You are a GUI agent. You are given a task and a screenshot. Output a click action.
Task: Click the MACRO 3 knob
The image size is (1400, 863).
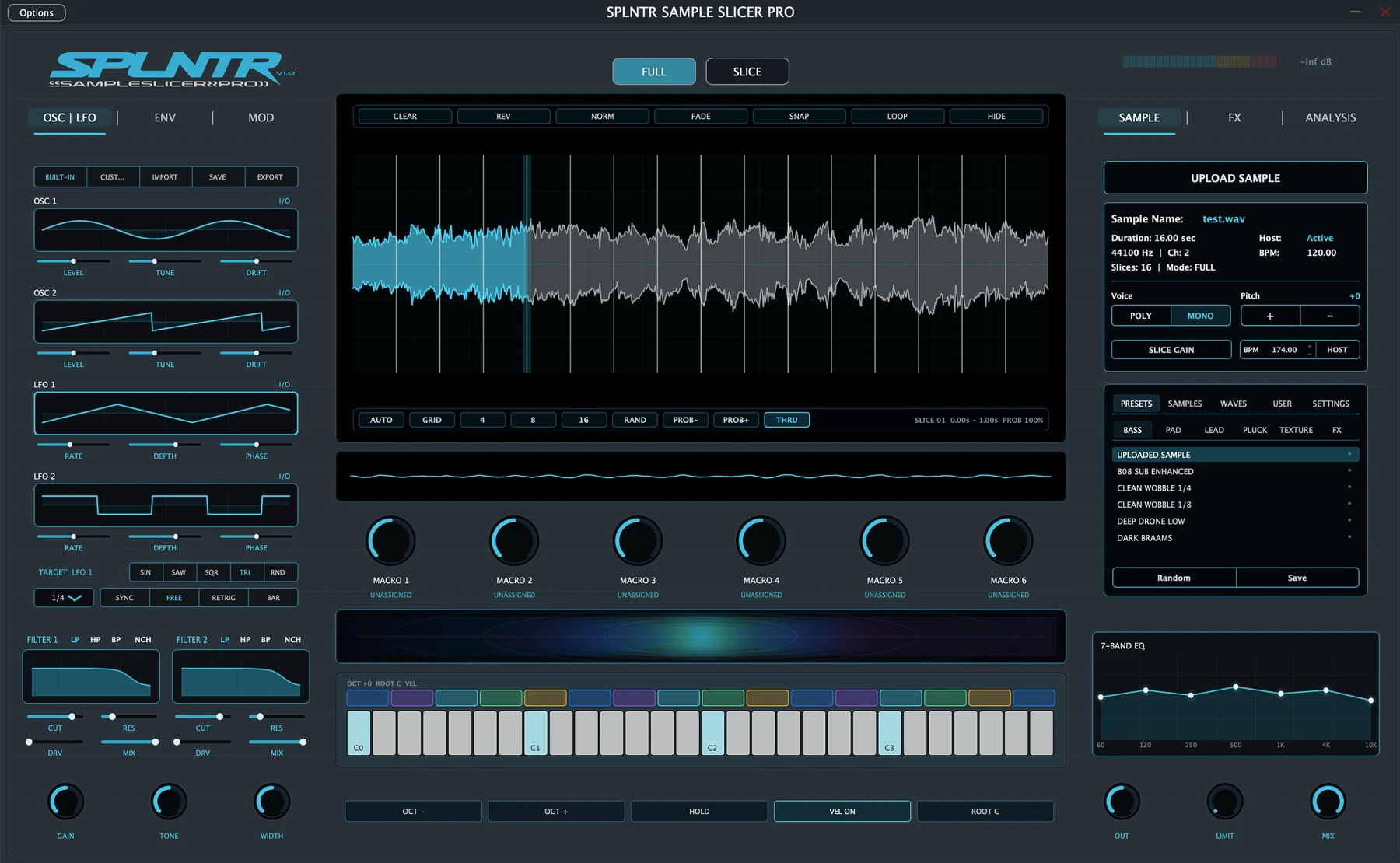tap(638, 540)
